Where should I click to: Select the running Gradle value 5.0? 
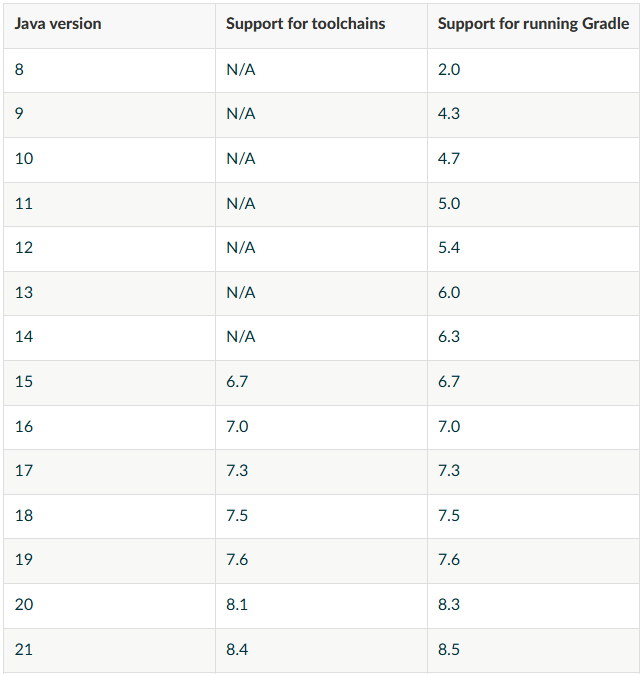[449, 203]
